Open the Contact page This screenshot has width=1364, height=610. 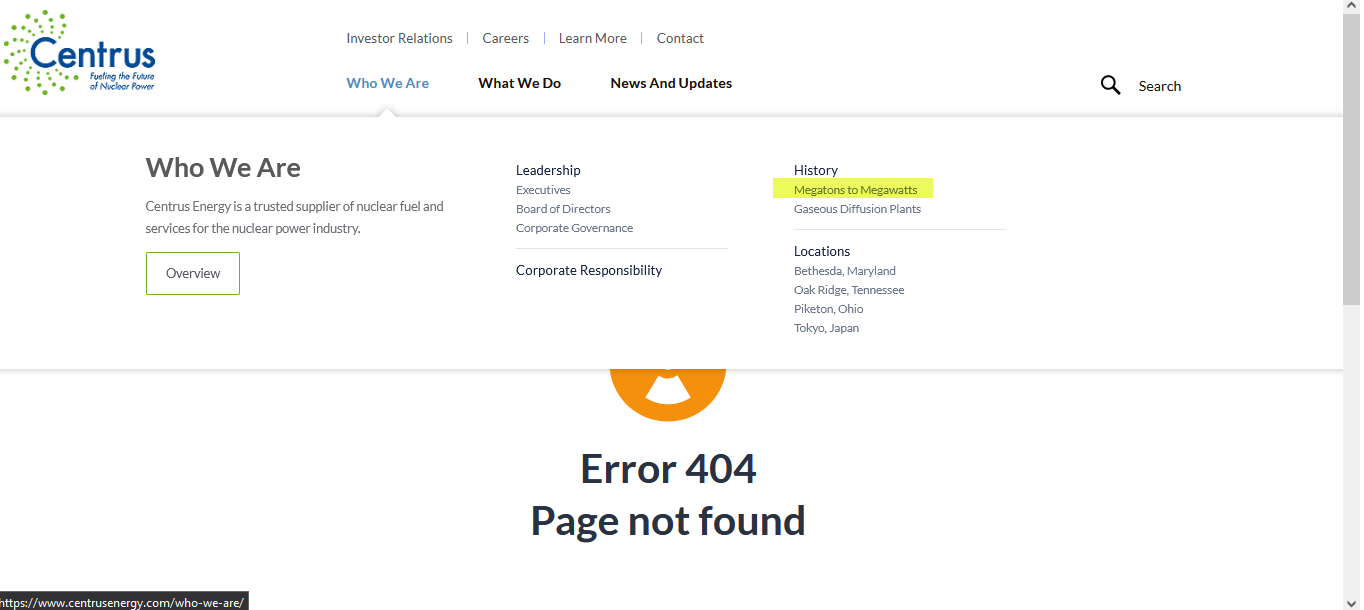(680, 38)
